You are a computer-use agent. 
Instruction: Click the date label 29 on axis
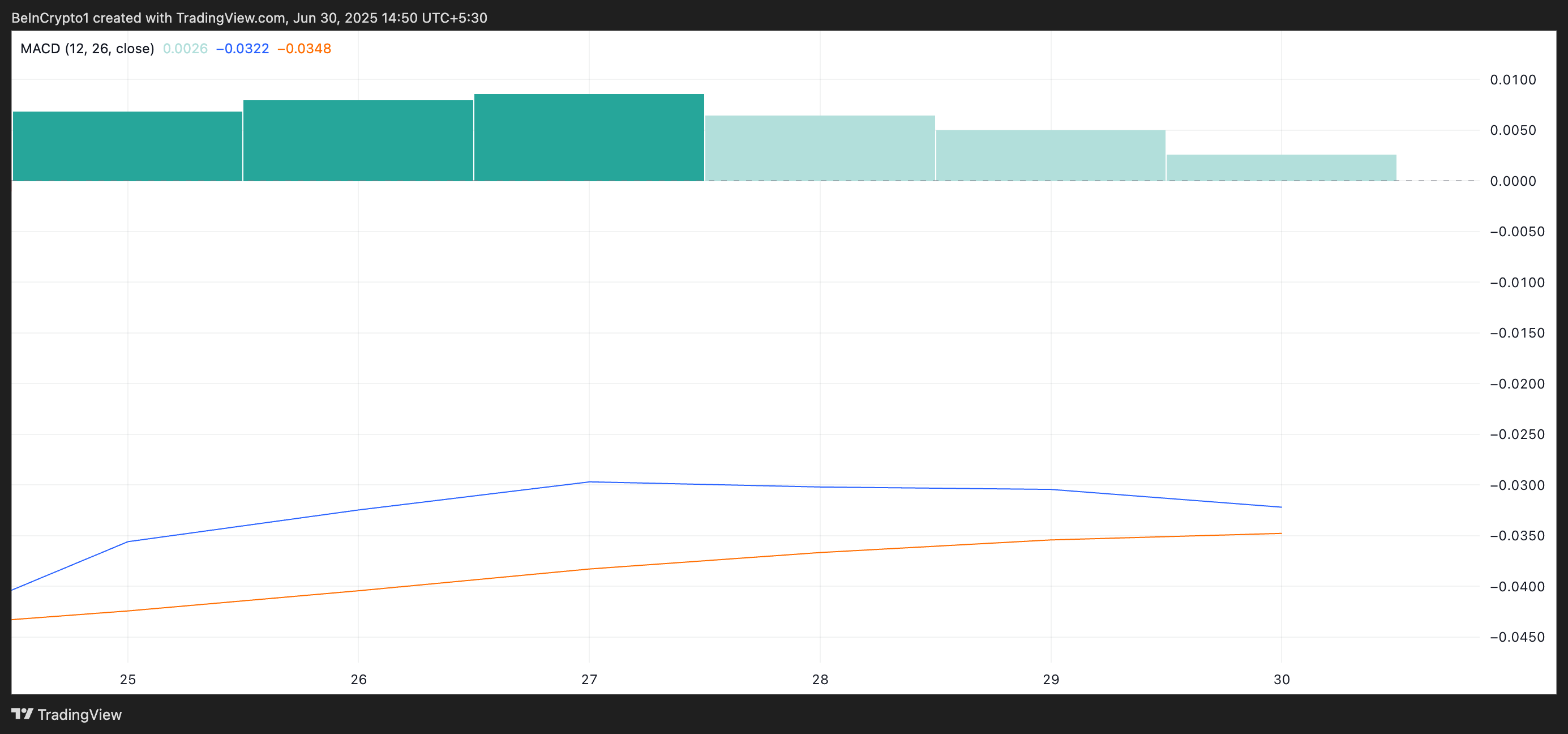pyautogui.click(x=1051, y=679)
